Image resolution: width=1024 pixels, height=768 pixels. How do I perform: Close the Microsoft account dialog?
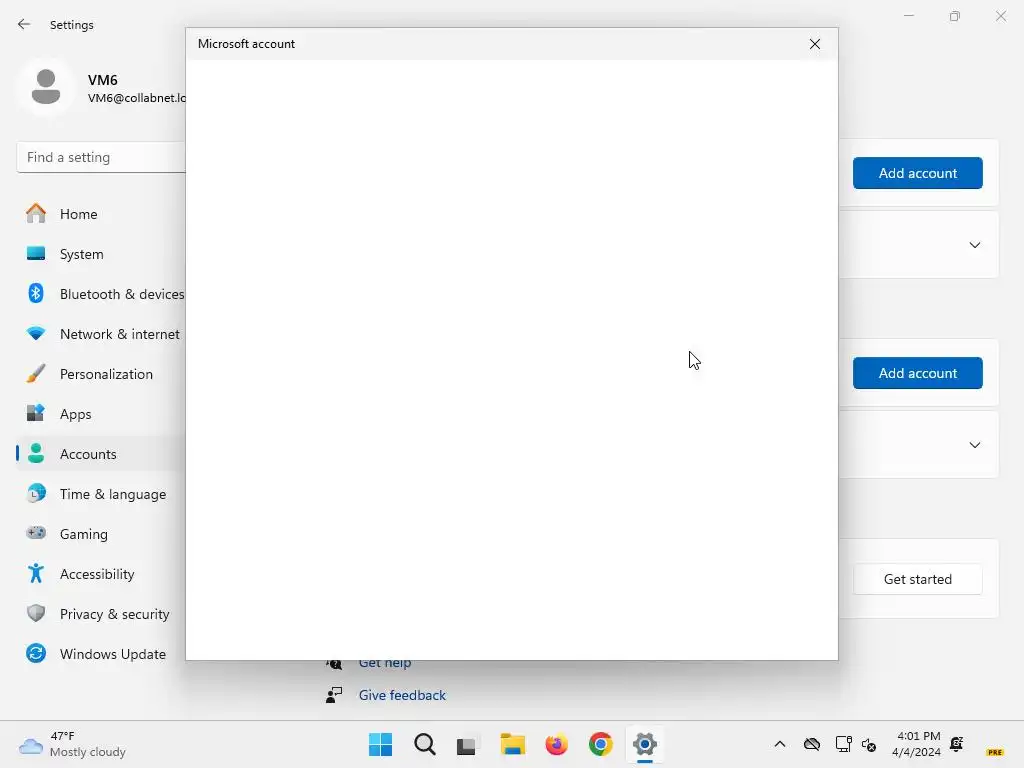[x=814, y=44]
